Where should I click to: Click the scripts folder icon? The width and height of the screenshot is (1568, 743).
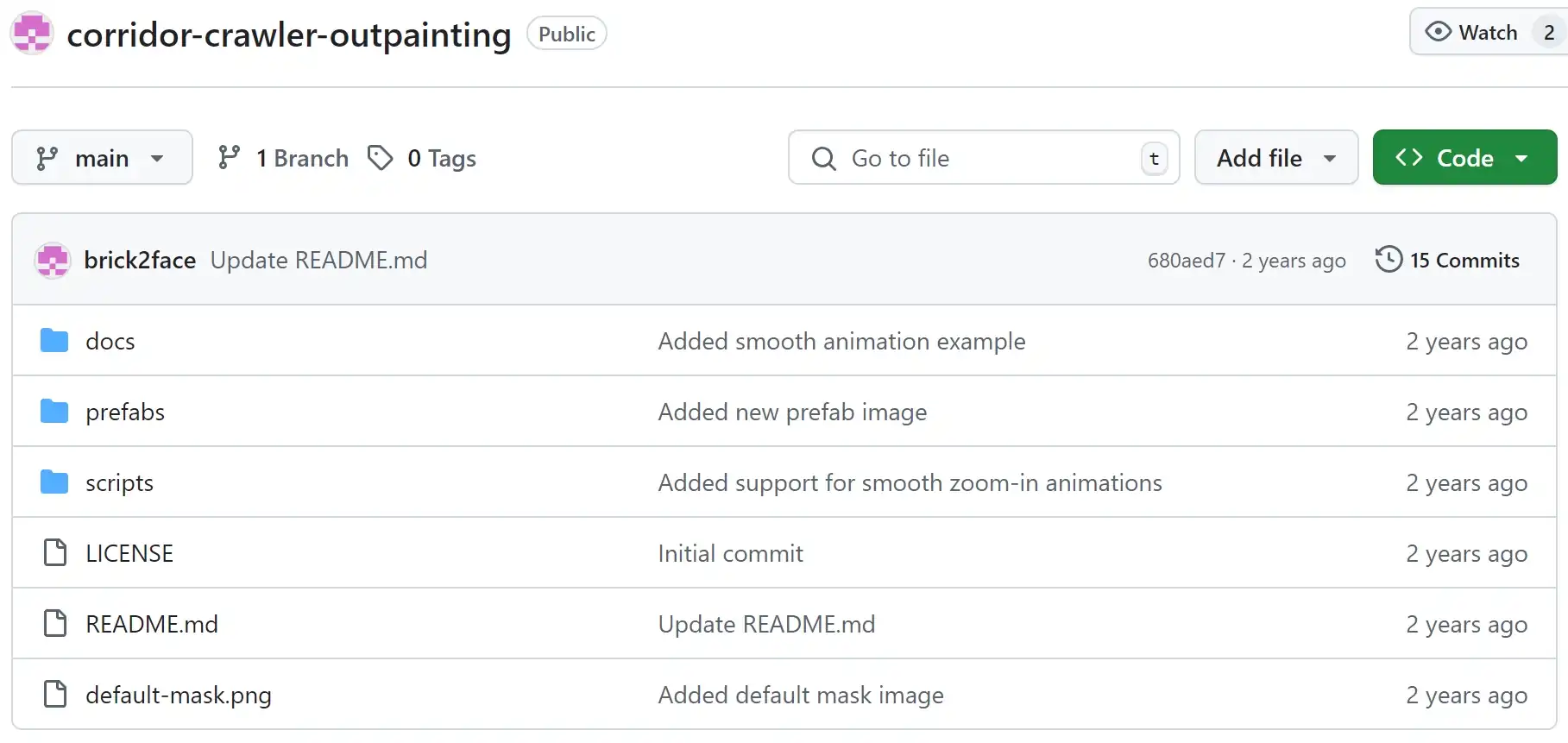click(54, 482)
